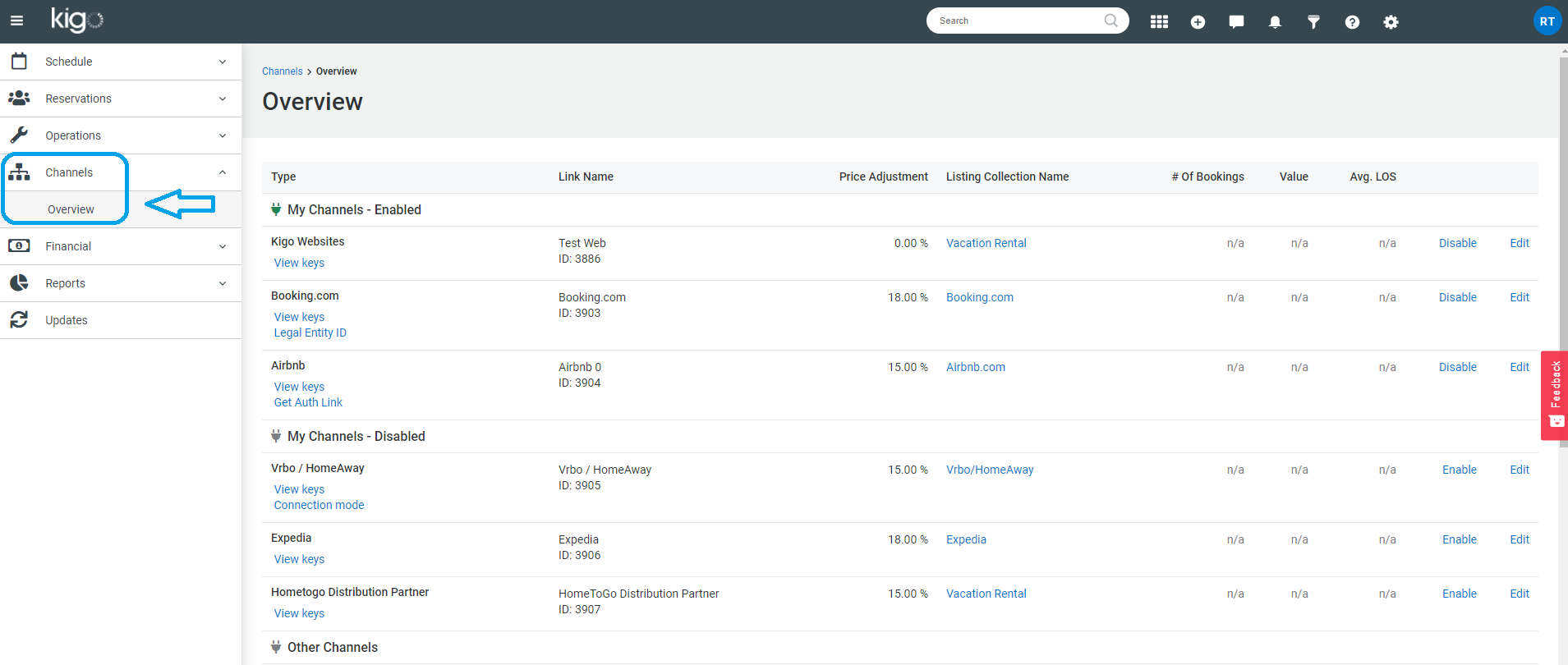The width and height of the screenshot is (1568, 665).
Task: View keys for Airbnb
Action: (299, 387)
